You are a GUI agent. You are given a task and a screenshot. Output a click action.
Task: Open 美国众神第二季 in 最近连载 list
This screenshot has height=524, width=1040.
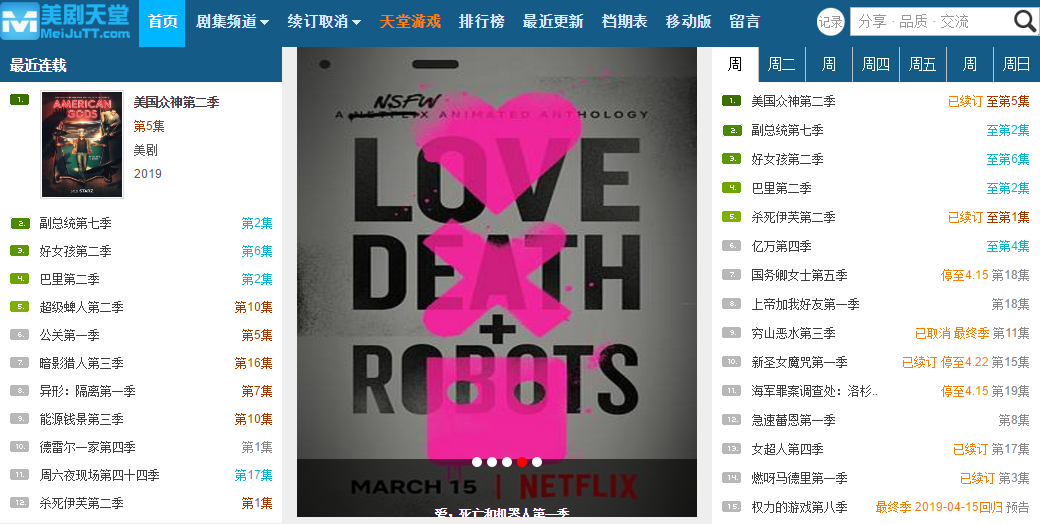pos(176,102)
